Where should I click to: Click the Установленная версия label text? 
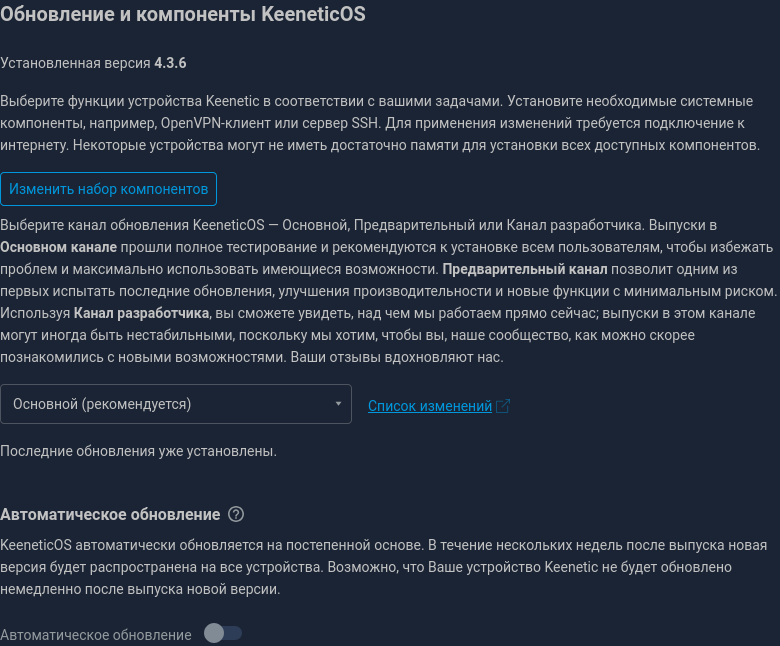click(x=75, y=63)
